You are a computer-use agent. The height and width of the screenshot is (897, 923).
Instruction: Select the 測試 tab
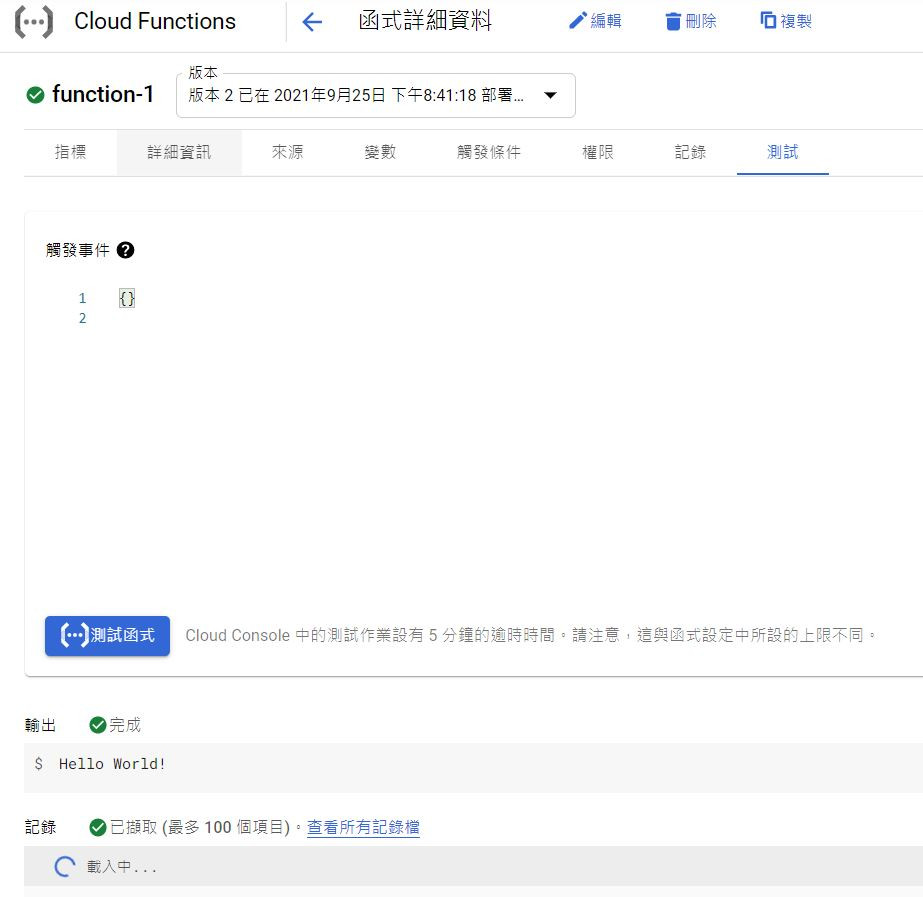(782, 152)
